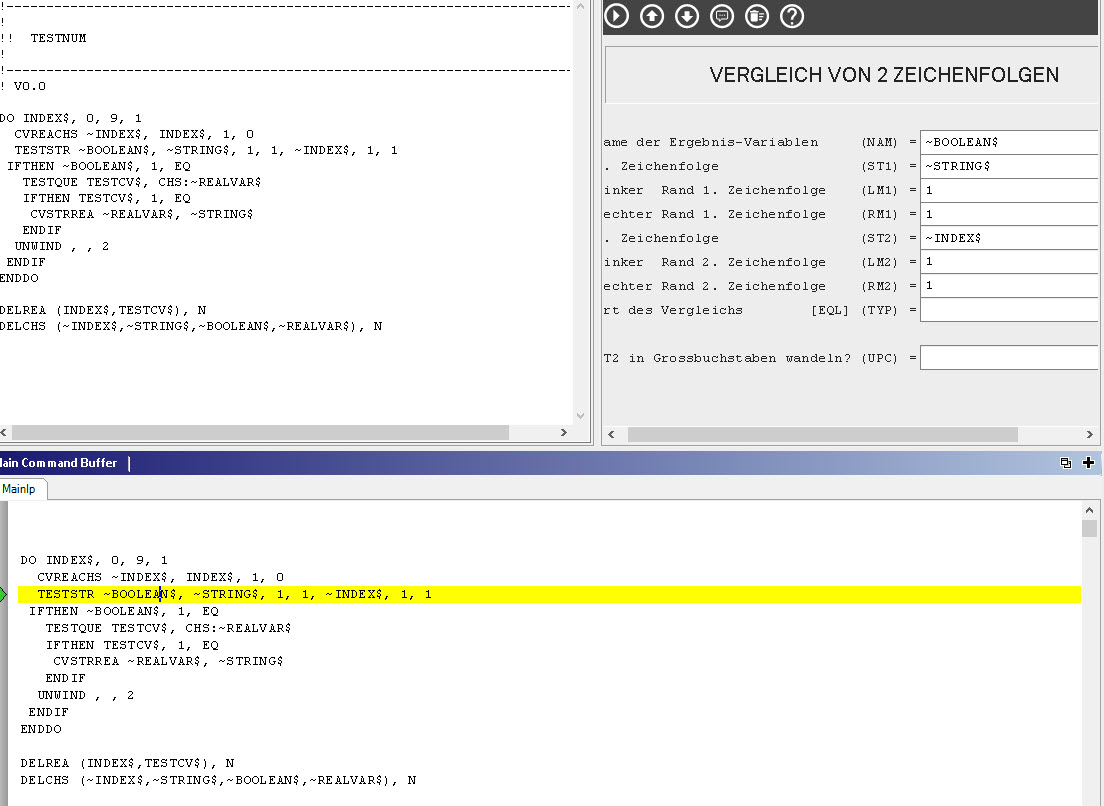Click the trash can with list icon
Screen dimensions: 1104x806
757,16
